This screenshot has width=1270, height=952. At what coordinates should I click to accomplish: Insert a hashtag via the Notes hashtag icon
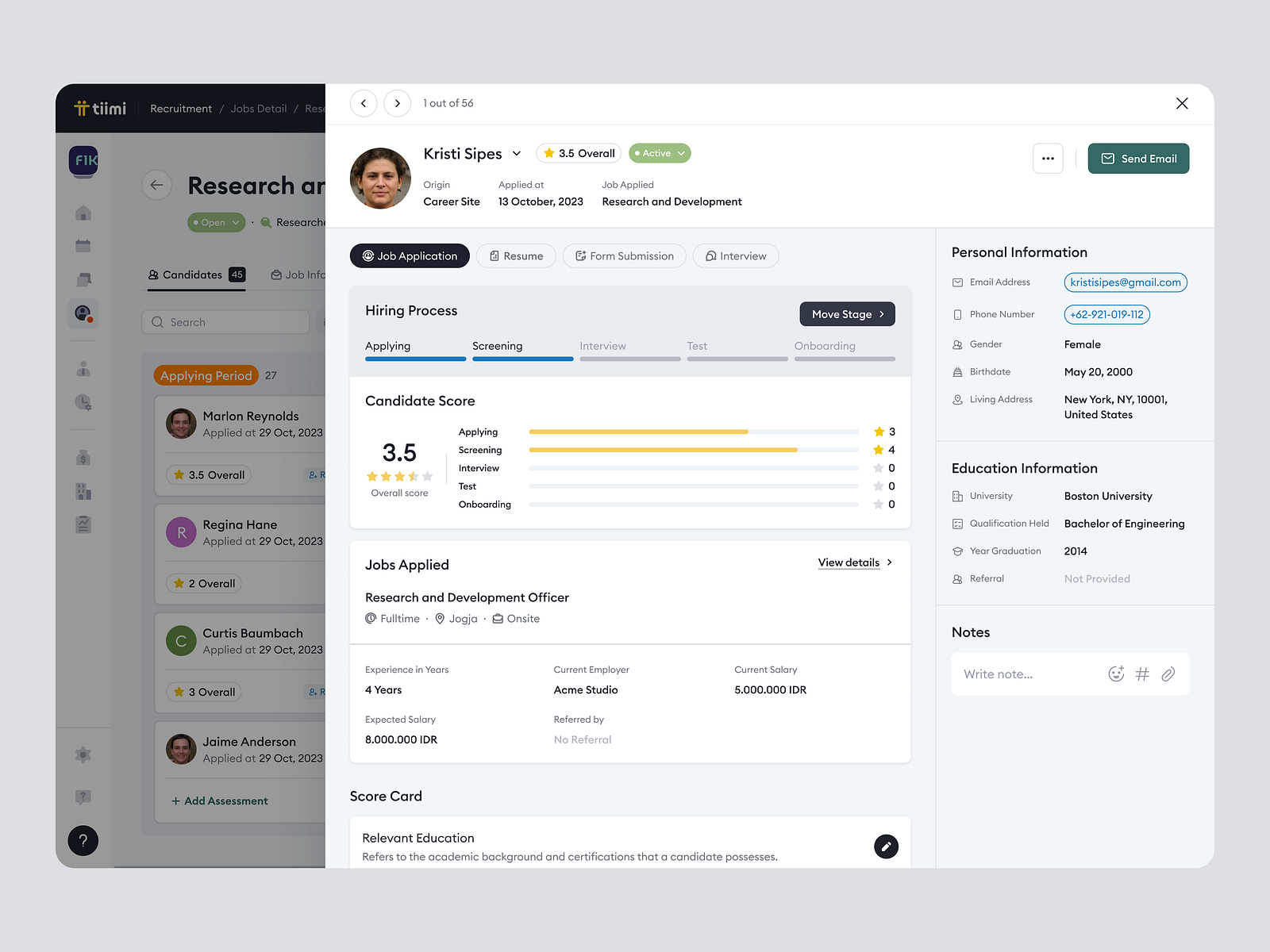coord(1142,674)
